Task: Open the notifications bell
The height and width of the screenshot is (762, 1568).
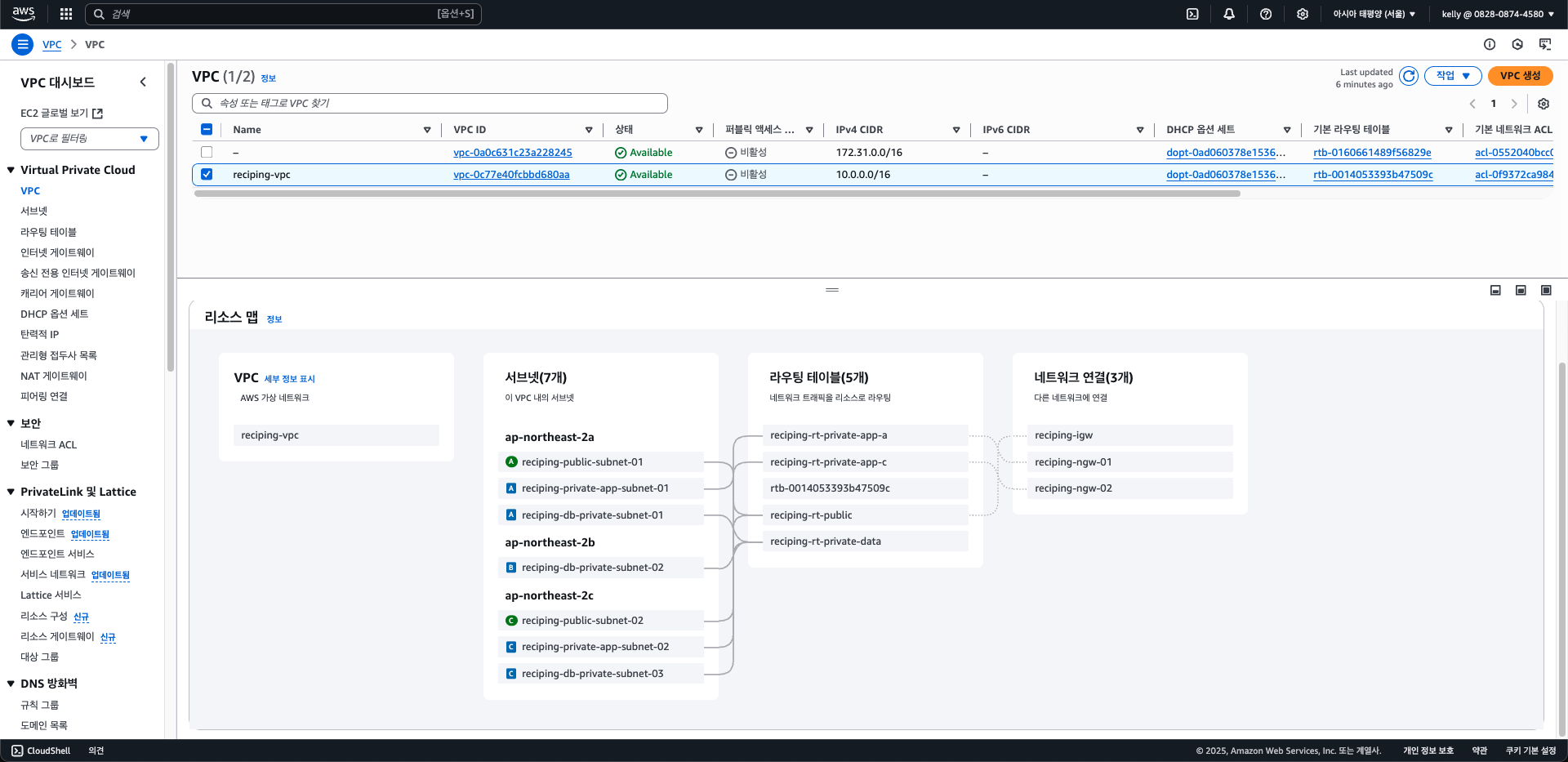Action: [1229, 14]
